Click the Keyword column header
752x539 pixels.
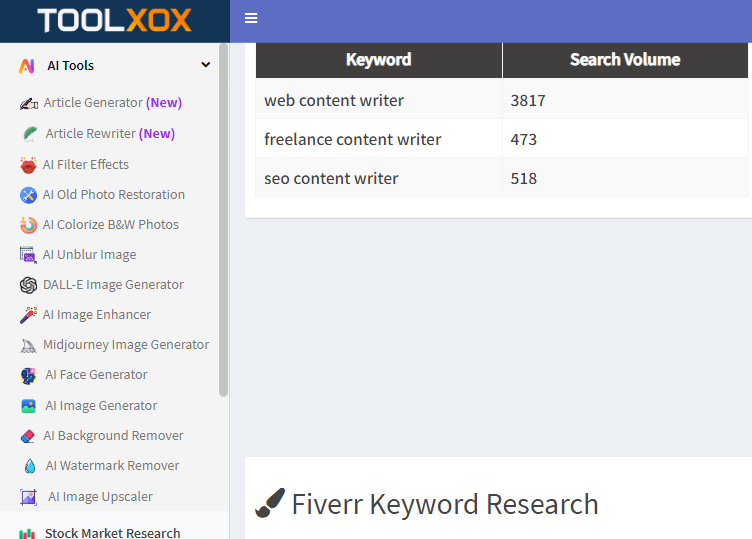tap(379, 60)
